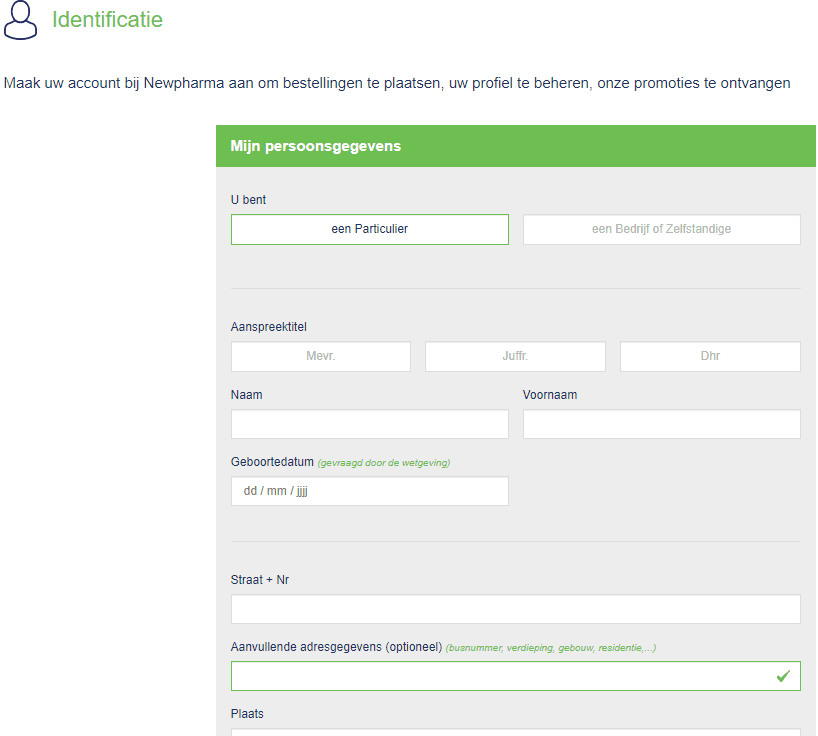
Task: Focus the Naam input field
Action: point(369,424)
